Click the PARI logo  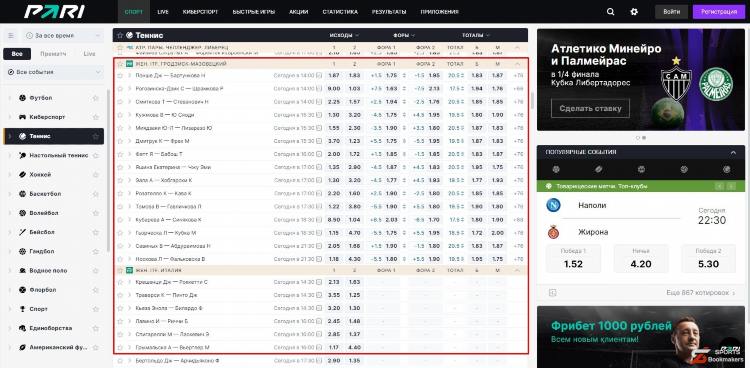[54, 11]
